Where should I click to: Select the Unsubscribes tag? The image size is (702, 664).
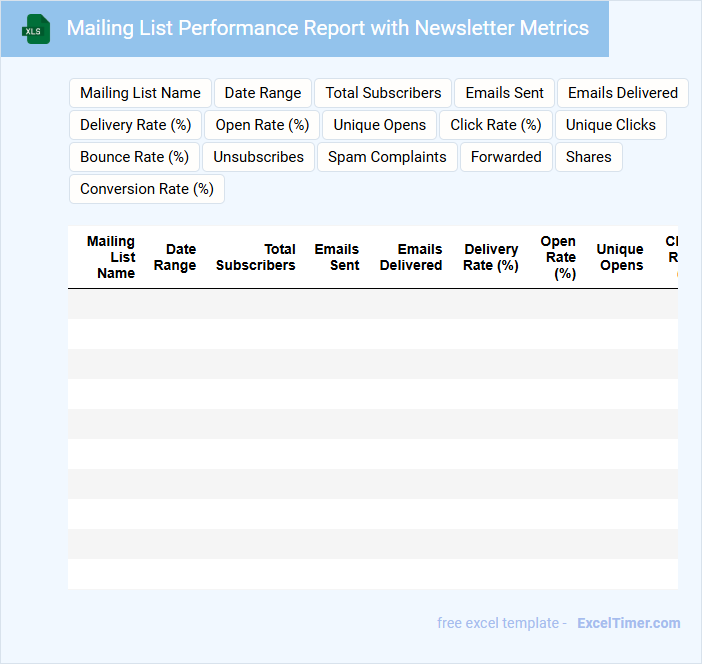coord(258,157)
